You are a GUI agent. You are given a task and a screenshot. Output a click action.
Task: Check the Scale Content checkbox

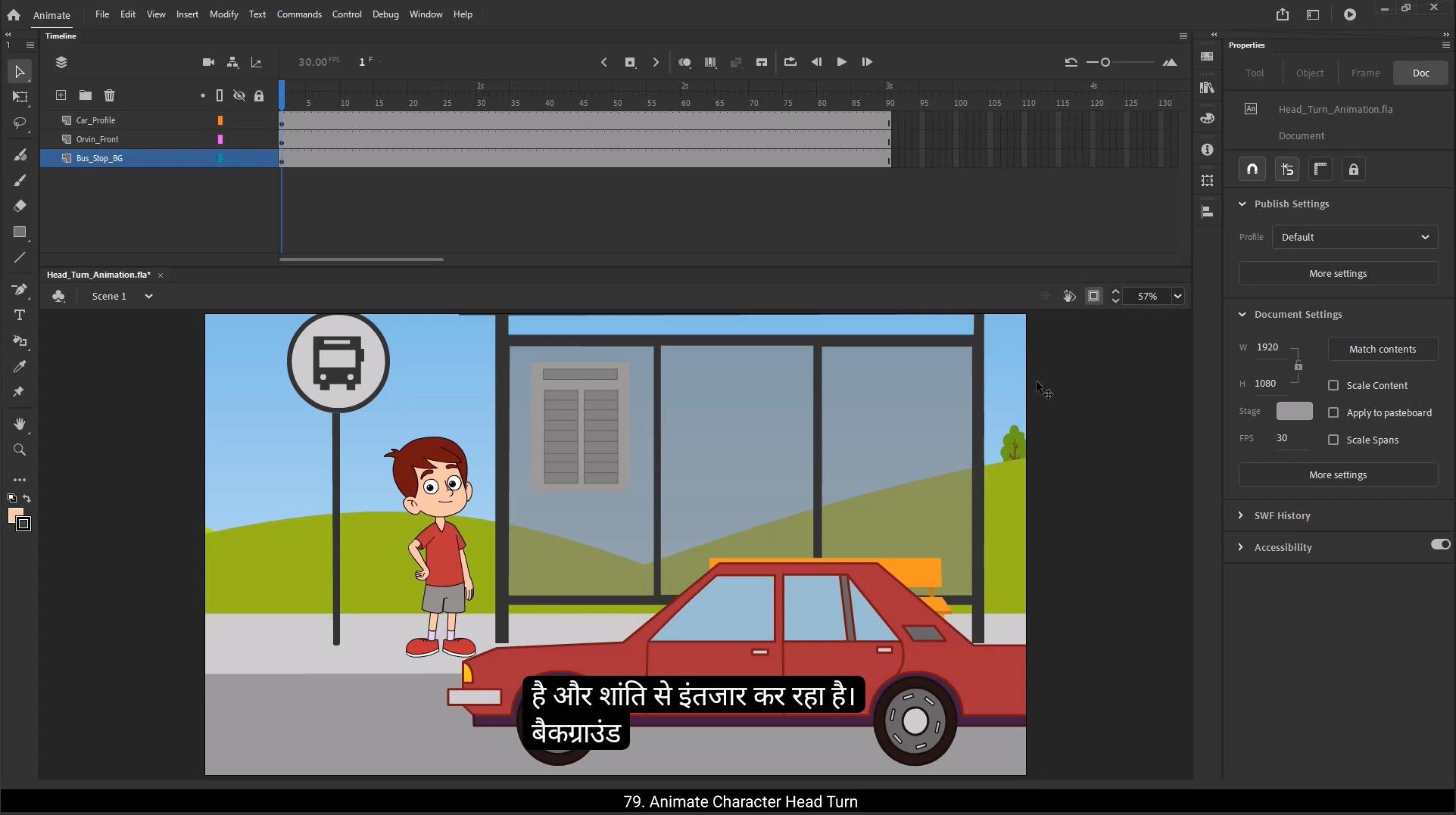(1333, 385)
